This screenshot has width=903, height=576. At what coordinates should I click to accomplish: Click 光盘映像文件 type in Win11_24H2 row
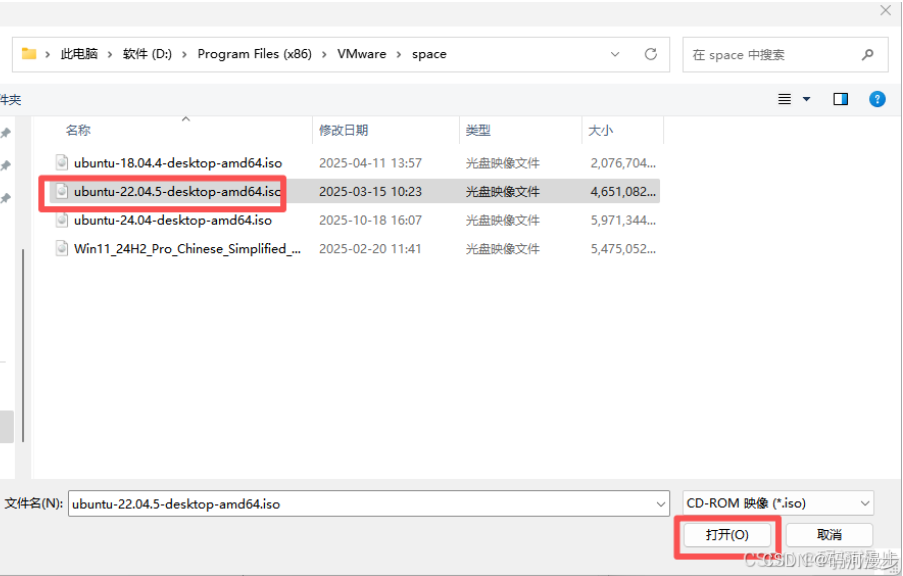click(503, 249)
